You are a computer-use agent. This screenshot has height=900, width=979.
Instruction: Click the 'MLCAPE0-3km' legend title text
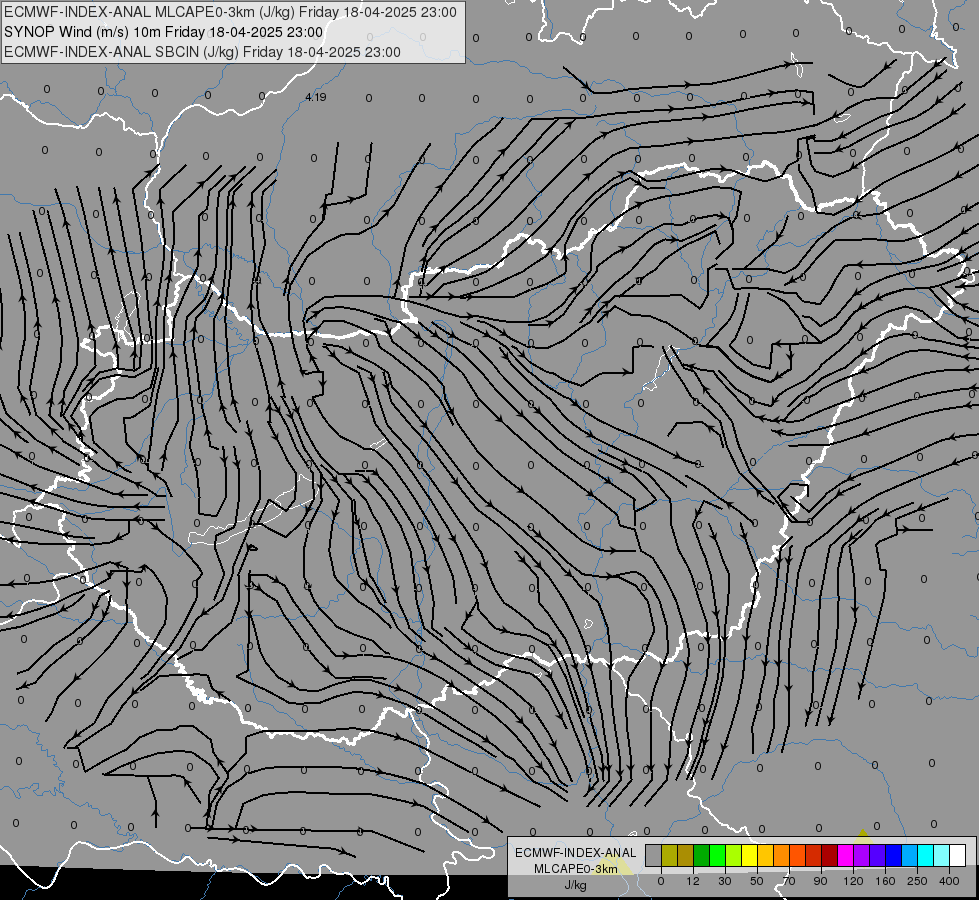coord(576,869)
